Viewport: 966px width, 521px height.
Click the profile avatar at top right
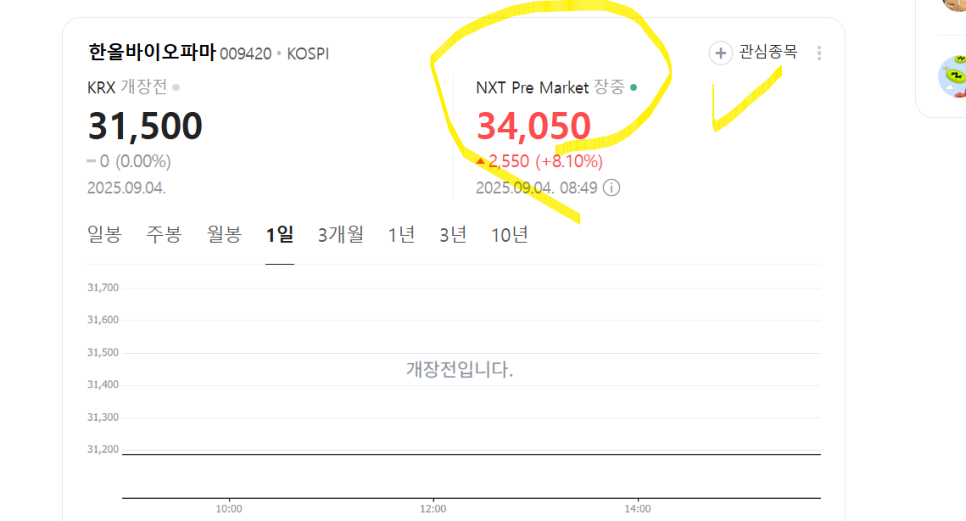click(954, 5)
